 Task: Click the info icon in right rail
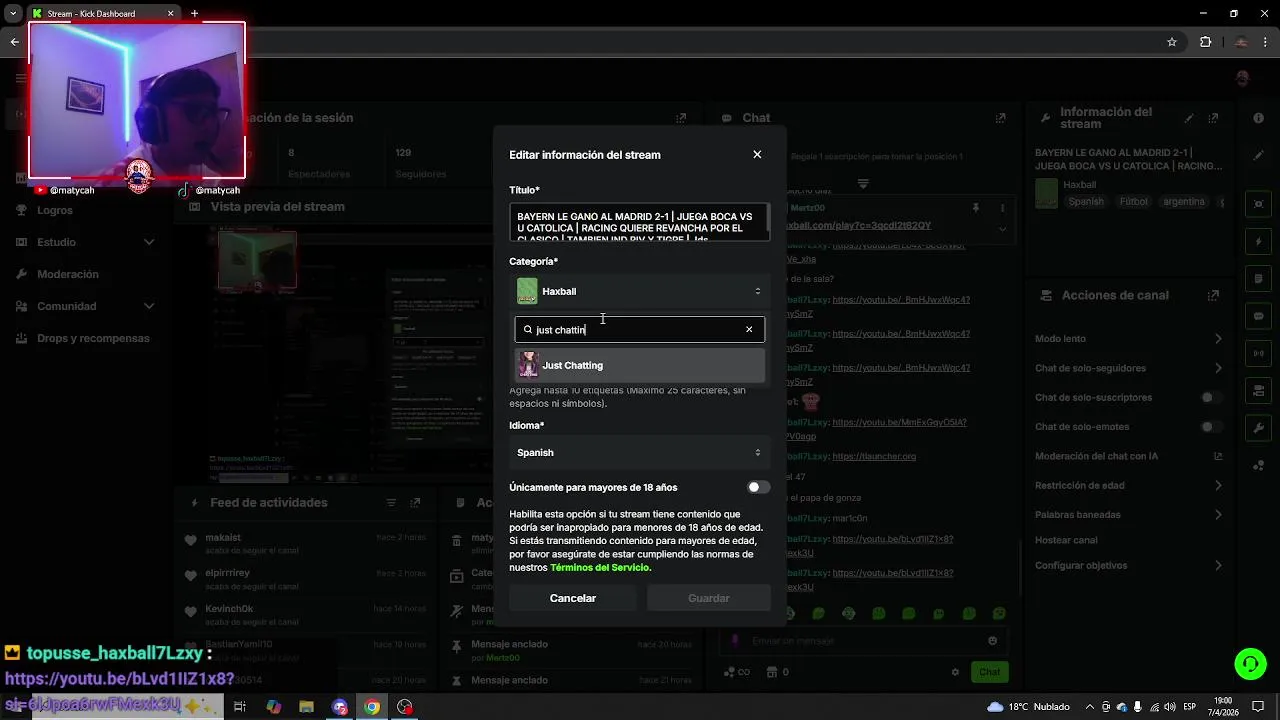click(1258, 118)
